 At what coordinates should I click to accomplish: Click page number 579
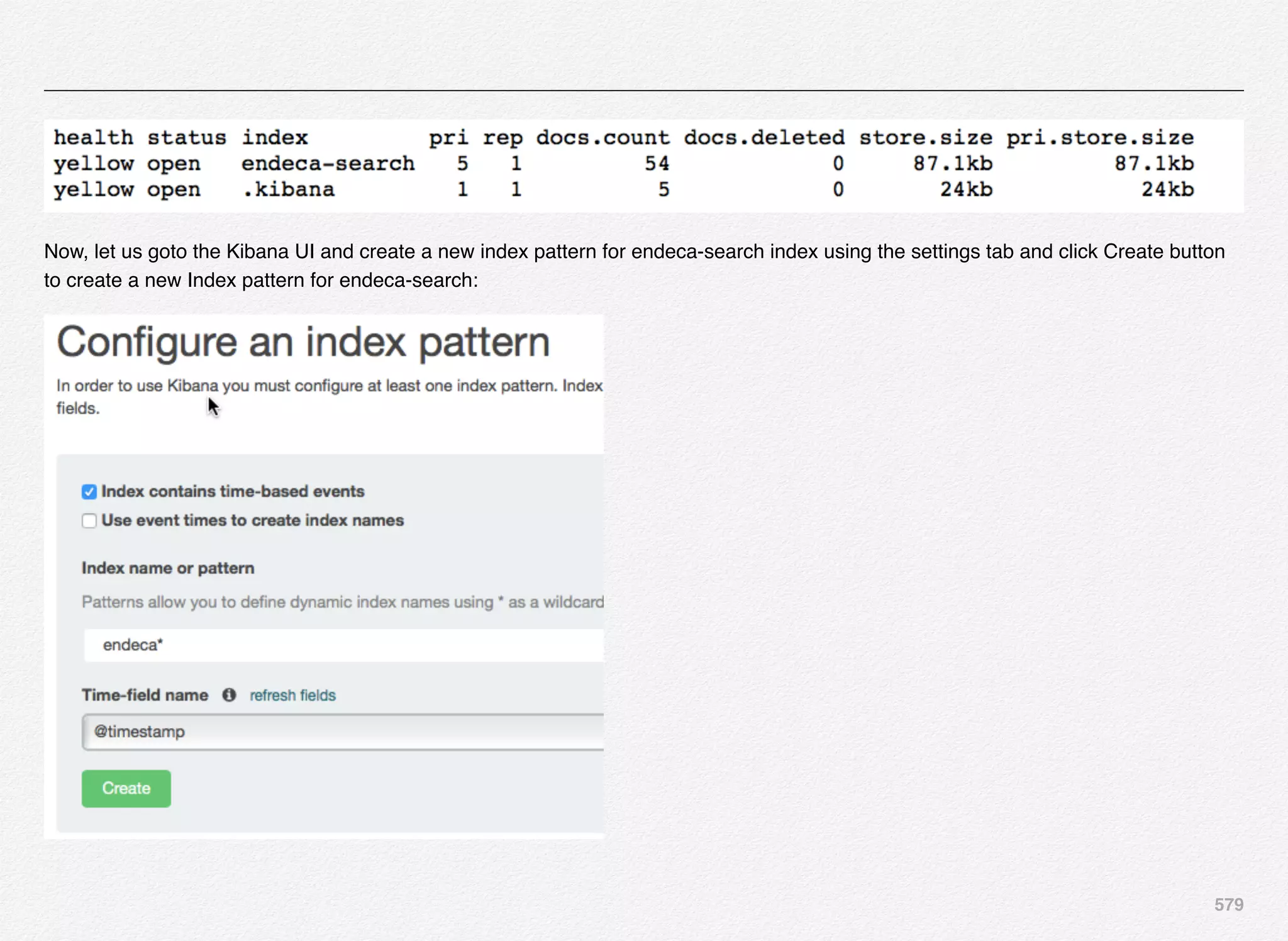pos(1229,905)
